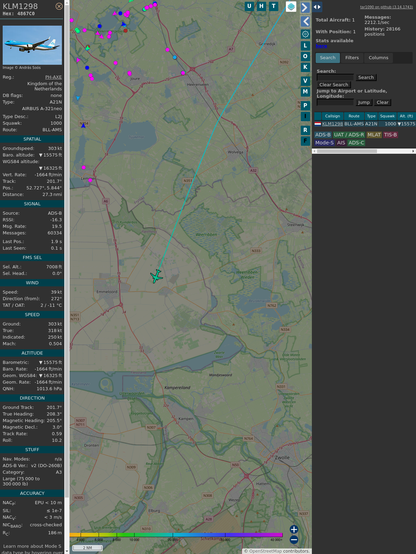Toggle the K map option
The height and width of the screenshot is (554, 416).
305,67
